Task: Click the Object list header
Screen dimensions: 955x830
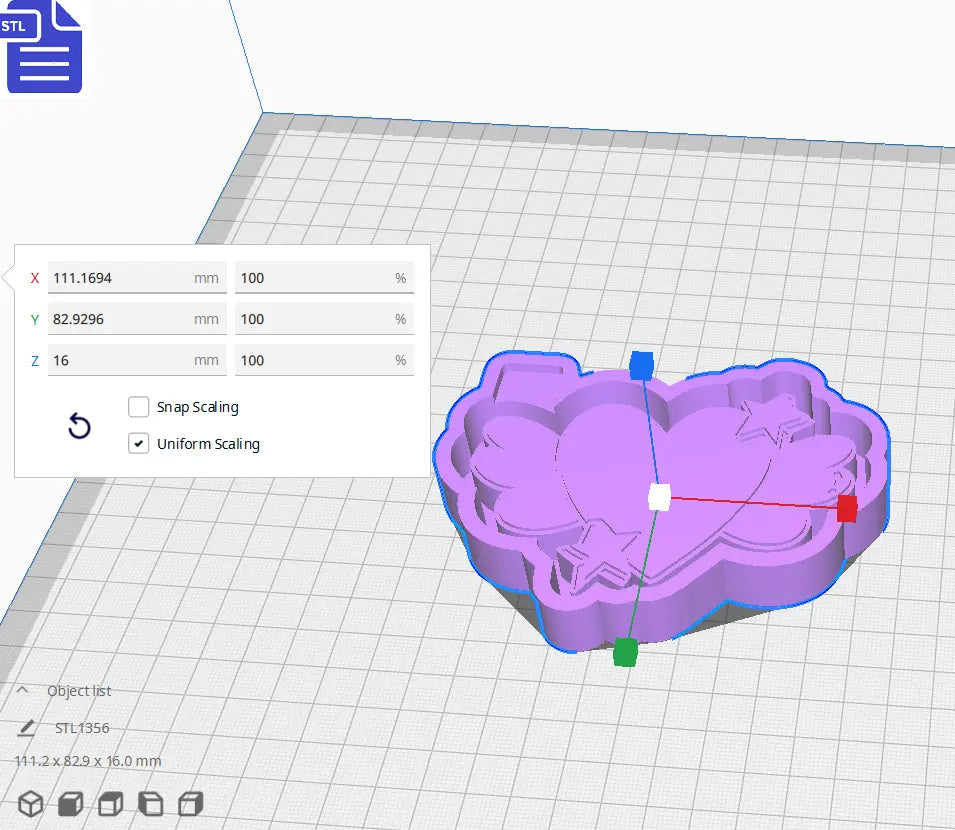Action: tap(80, 690)
